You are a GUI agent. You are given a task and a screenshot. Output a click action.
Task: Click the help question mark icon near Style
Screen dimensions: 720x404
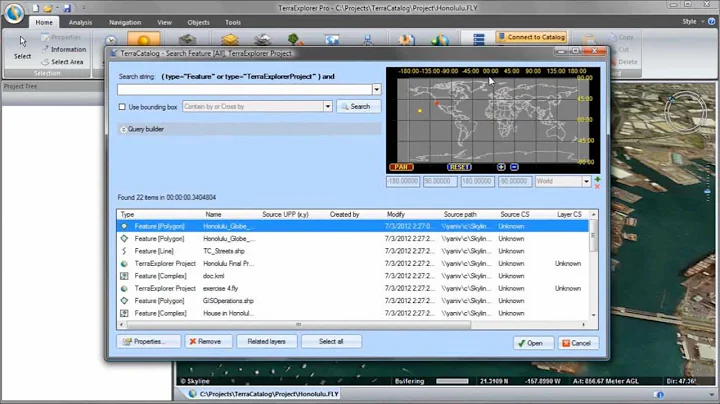711,22
